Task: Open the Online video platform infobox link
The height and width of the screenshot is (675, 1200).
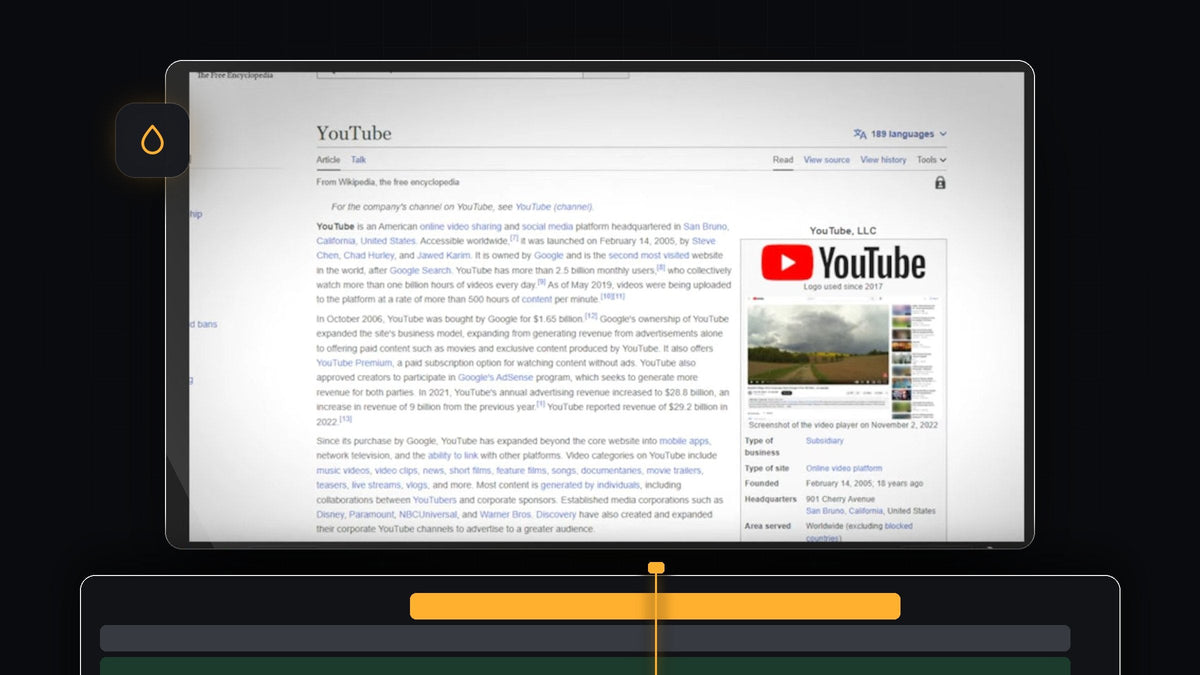Action: click(x=844, y=468)
